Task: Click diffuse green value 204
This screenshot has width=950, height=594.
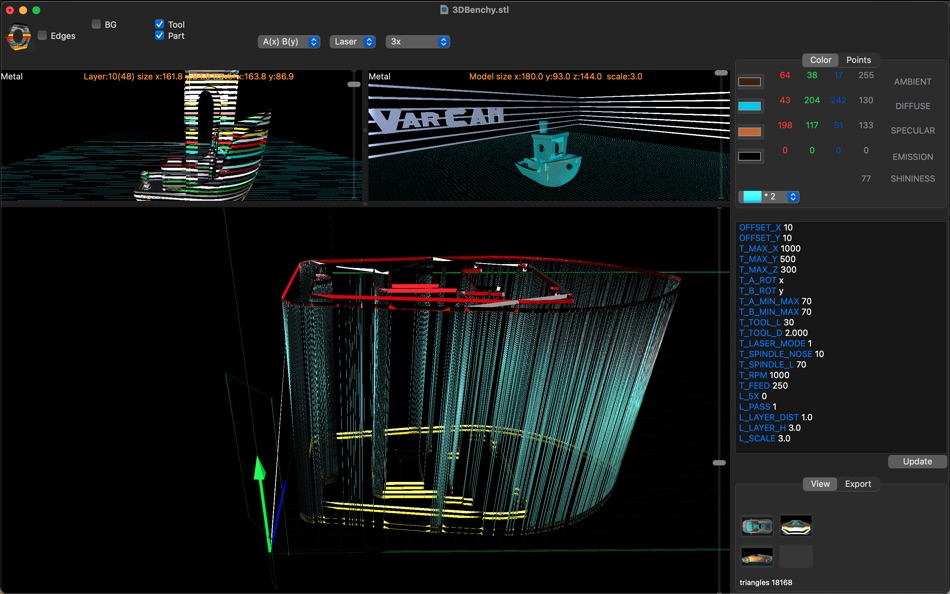Action: coord(812,100)
